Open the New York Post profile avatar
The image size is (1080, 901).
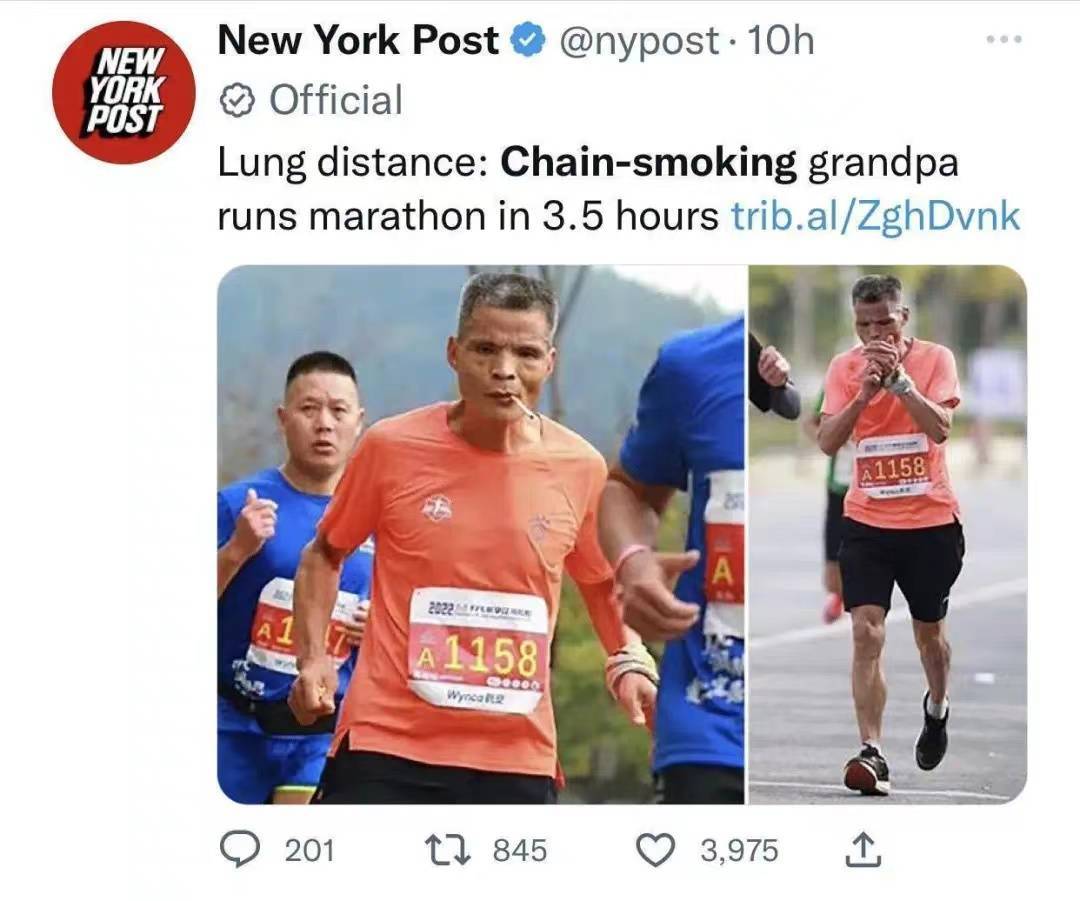[123, 92]
